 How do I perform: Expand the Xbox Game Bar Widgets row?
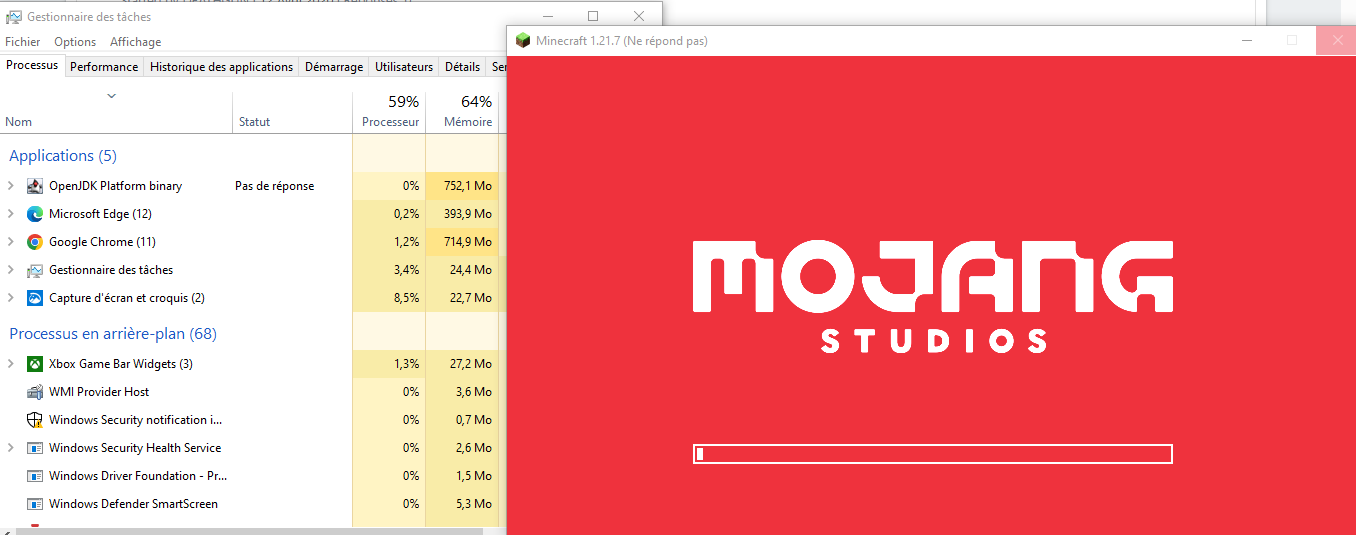11,364
